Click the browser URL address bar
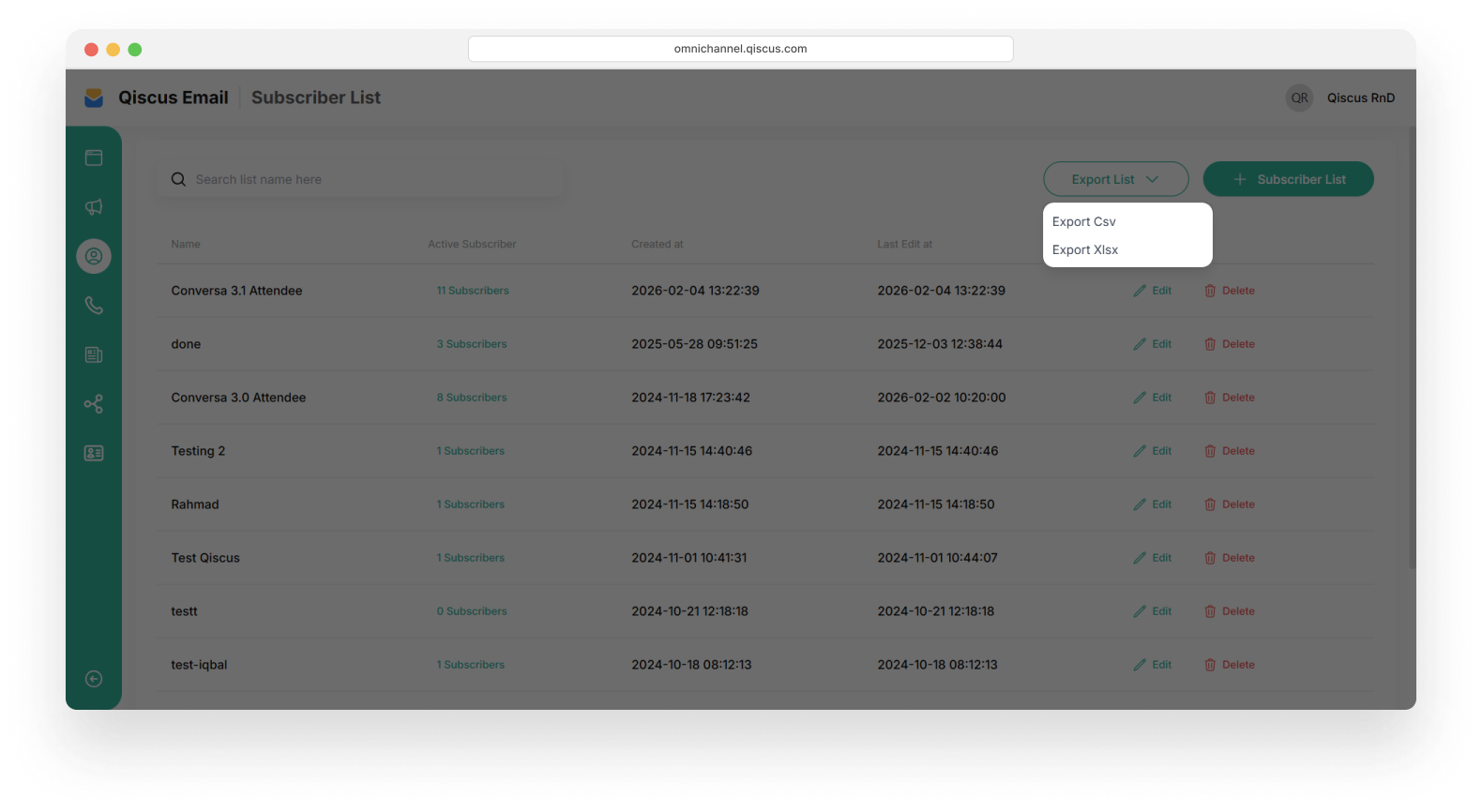 (740, 49)
